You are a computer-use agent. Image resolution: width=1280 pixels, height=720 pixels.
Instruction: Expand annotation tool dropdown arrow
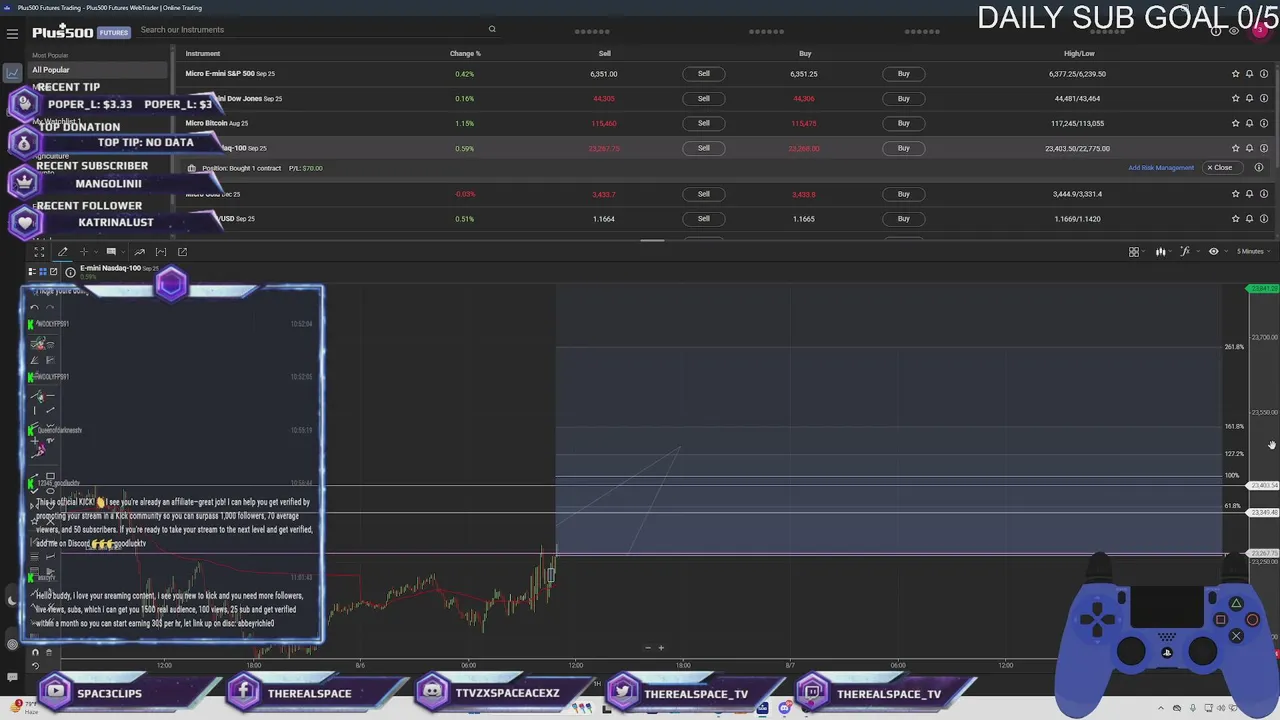click(x=123, y=252)
